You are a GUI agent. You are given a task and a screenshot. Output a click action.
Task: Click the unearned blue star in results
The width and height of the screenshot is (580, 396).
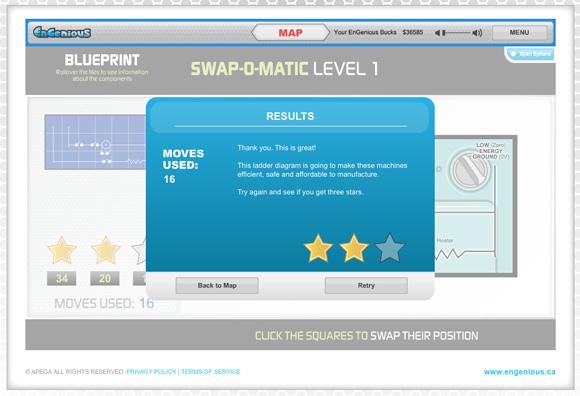coord(390,248)
